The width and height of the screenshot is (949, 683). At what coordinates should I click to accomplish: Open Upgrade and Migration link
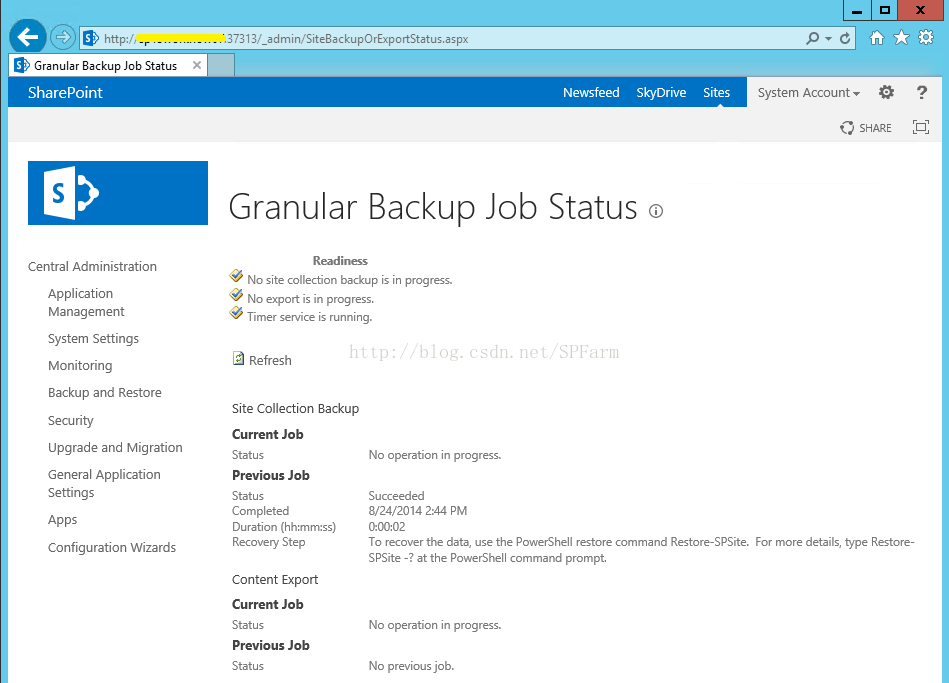[x=115, y=447]
